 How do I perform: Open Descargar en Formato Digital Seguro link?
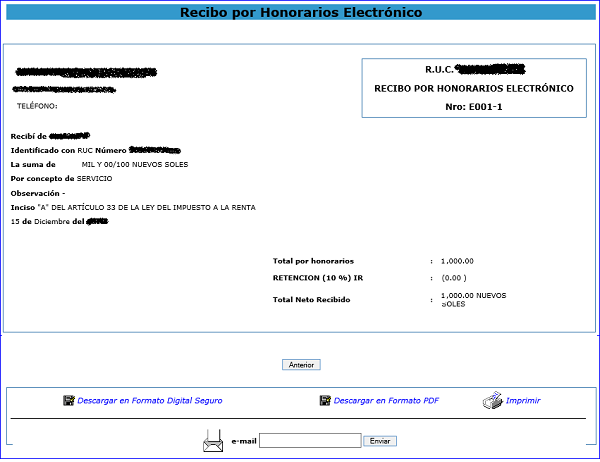point(150,400)
